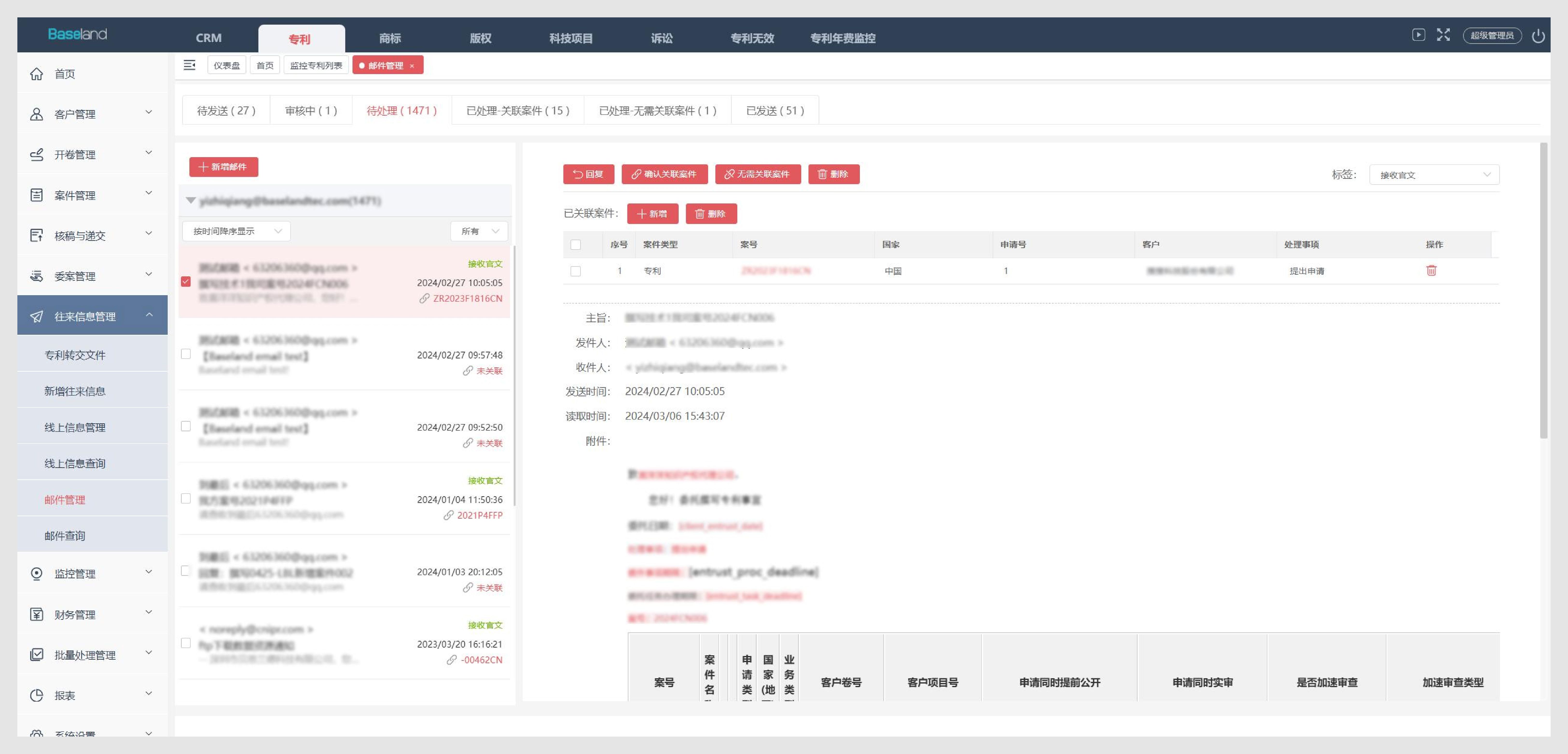1568x754 pixels.
Task: Click the 财务管理 yen icon
Action: click(36, 614)
